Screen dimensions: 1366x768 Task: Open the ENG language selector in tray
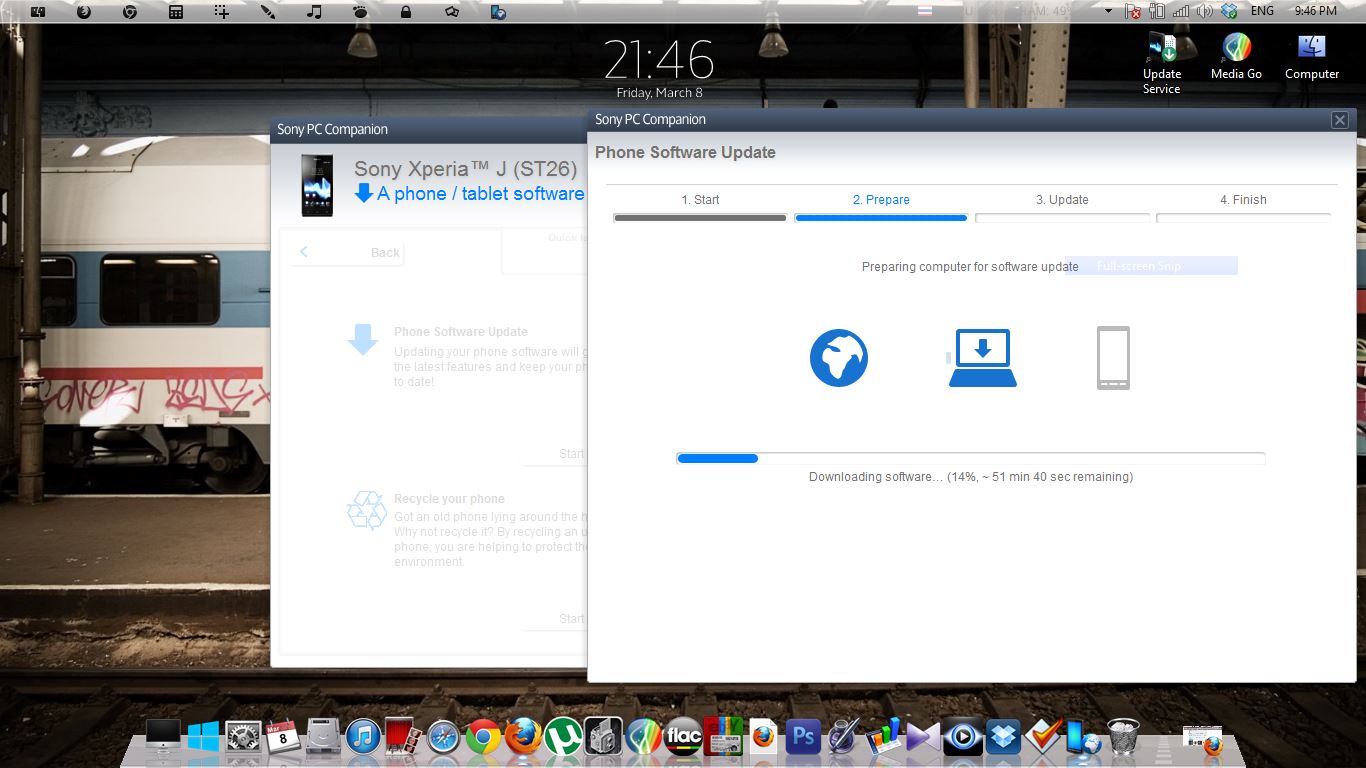click(1262, 11)
